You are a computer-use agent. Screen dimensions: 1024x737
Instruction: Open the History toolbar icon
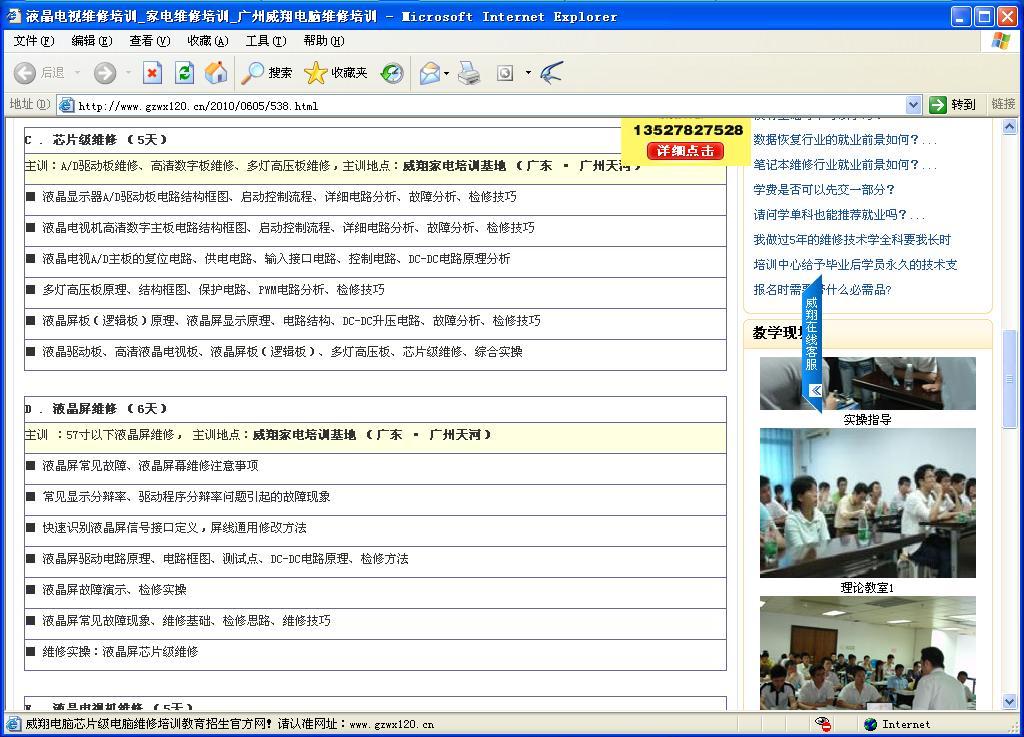[x=392, y=73]
